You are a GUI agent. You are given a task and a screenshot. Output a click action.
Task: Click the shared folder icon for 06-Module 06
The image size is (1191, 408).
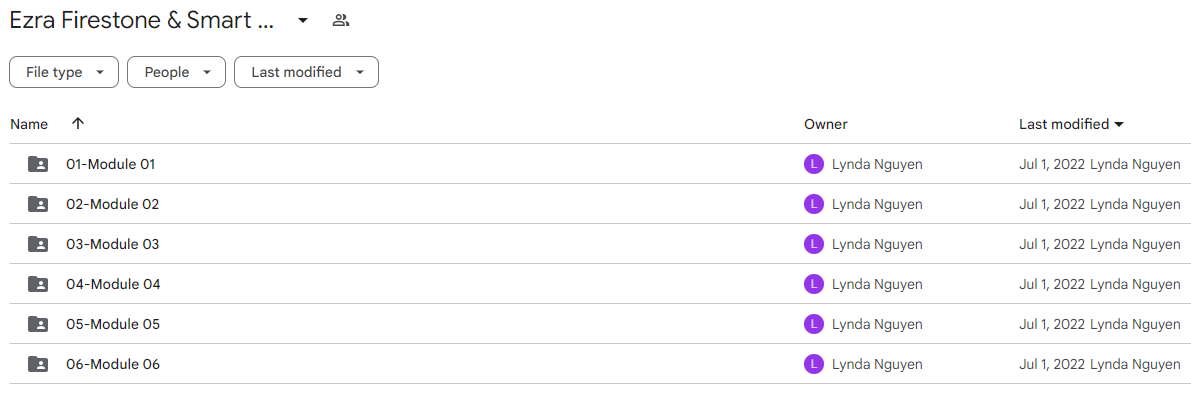pyautogui.click(x=38, y=365)
